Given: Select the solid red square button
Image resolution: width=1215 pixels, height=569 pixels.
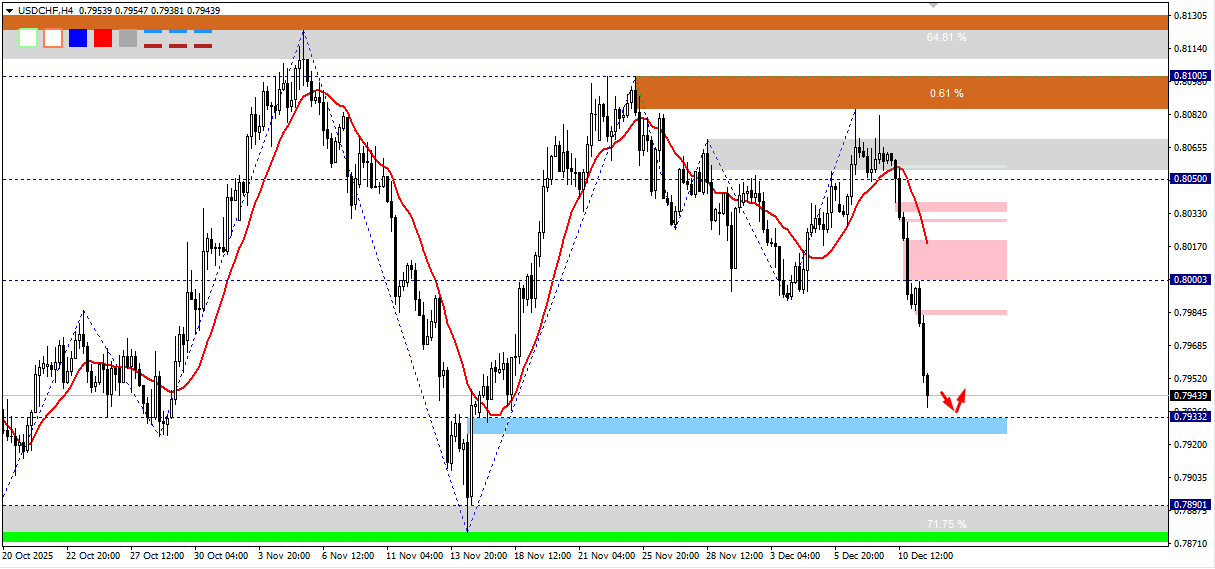Looking at the screenshot, I should [103, 38].
